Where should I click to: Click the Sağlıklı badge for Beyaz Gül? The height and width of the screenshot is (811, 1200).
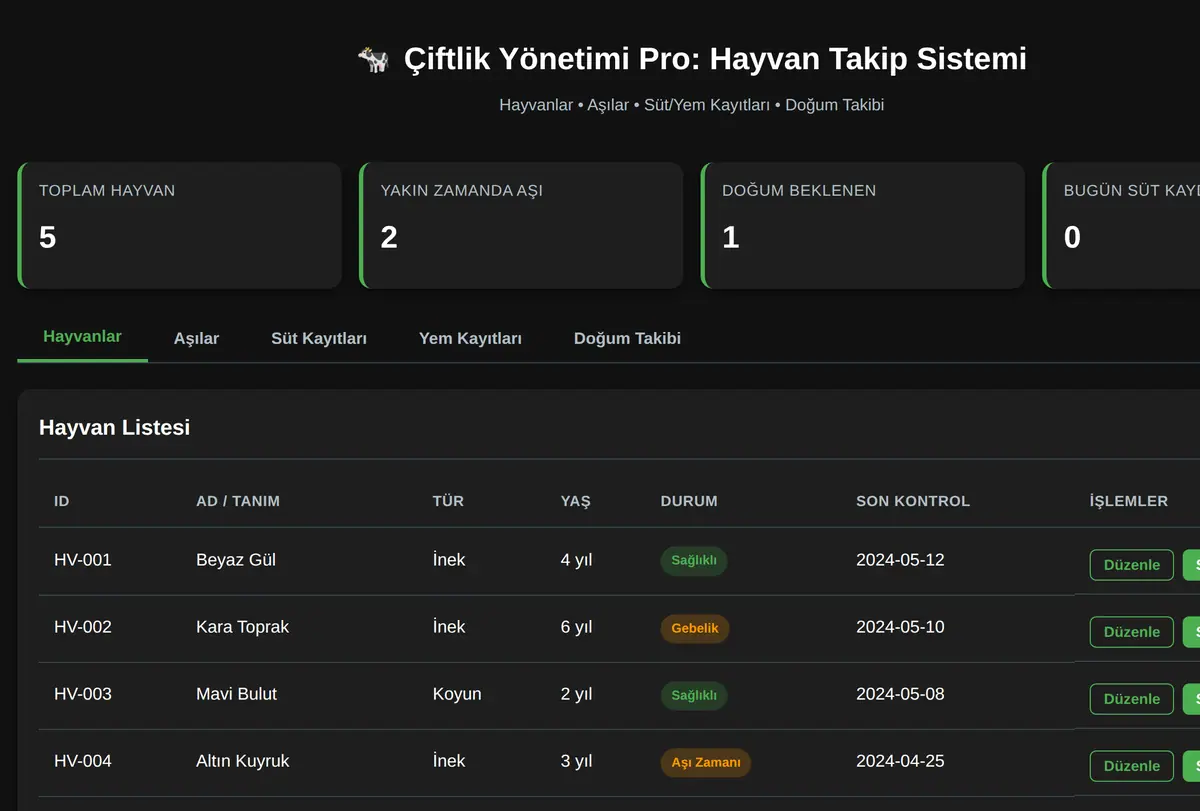click(694, 561)
